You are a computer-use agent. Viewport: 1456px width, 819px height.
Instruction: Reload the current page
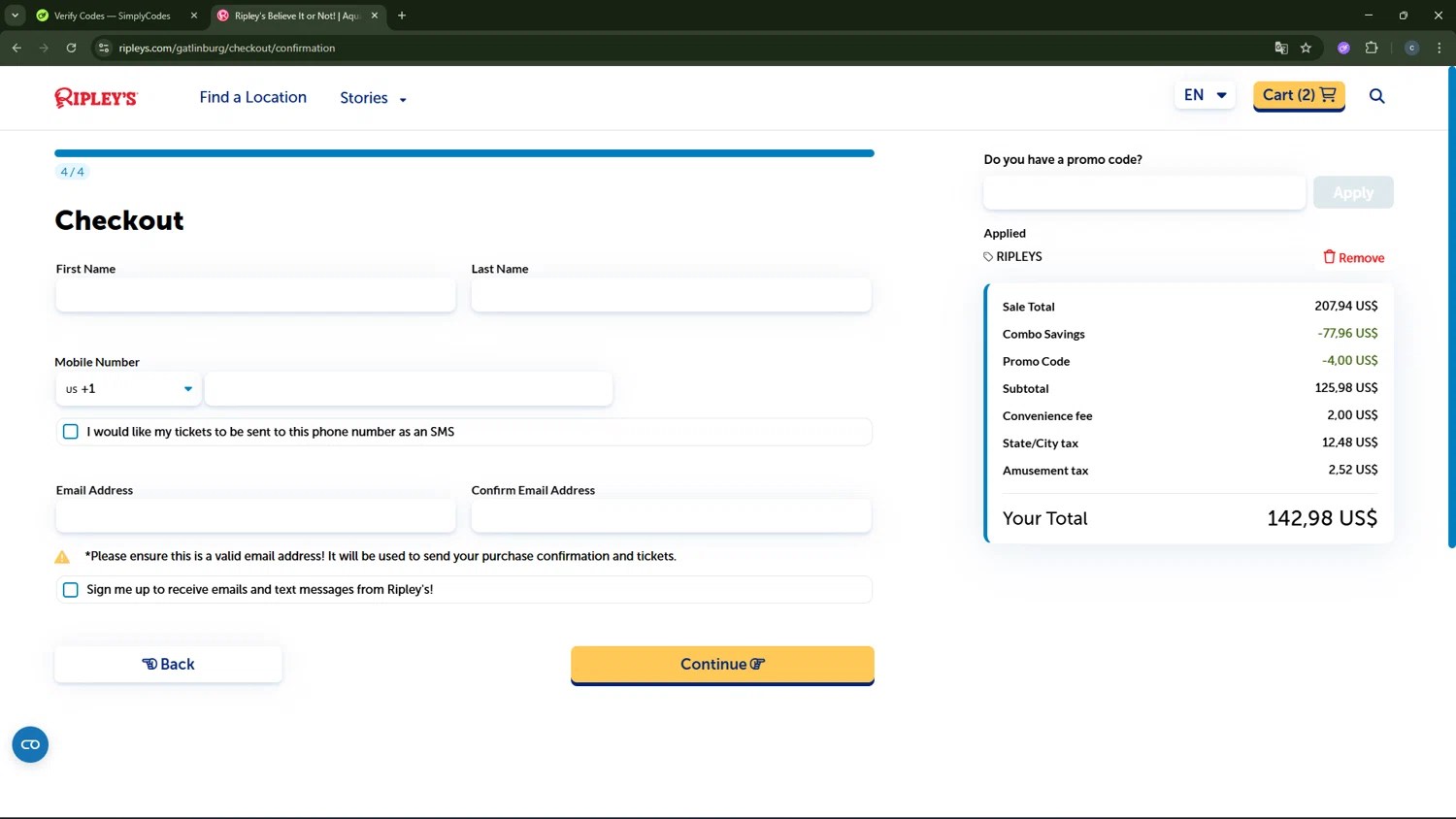[x=71, y=48]
